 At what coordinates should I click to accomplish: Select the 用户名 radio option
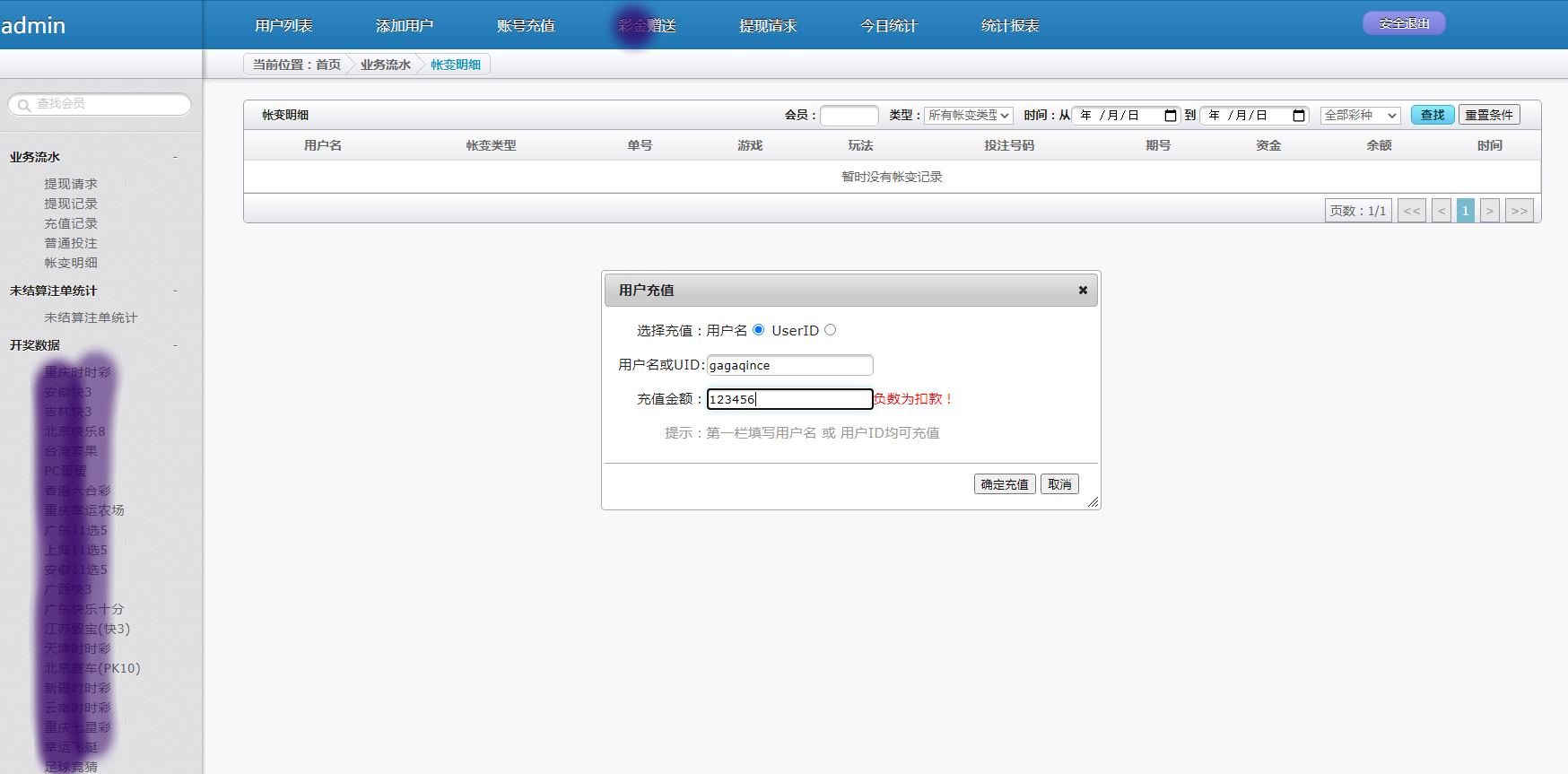point(759,330)
